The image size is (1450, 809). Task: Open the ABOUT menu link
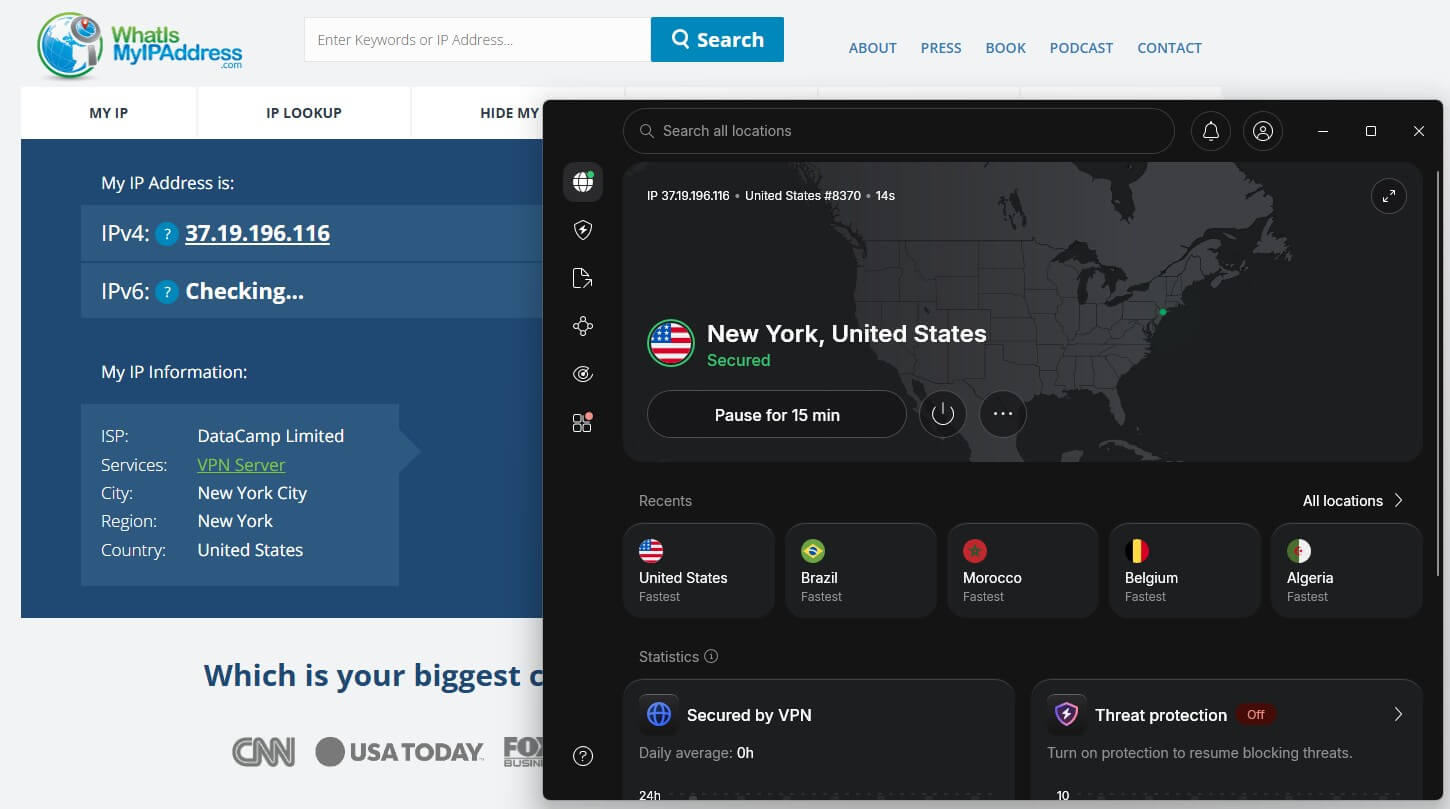[872, 48]
